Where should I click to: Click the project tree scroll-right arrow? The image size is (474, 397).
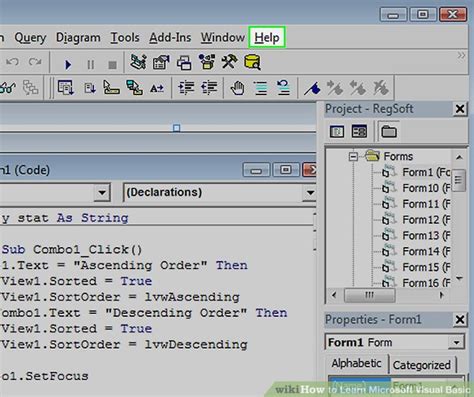click(441, 295)
